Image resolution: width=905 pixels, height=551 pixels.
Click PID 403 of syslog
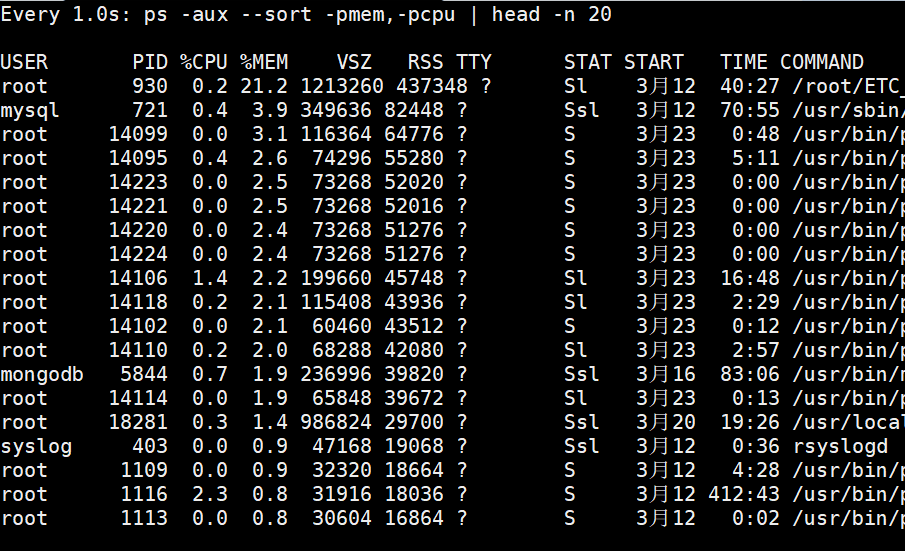tap(150, 447)
